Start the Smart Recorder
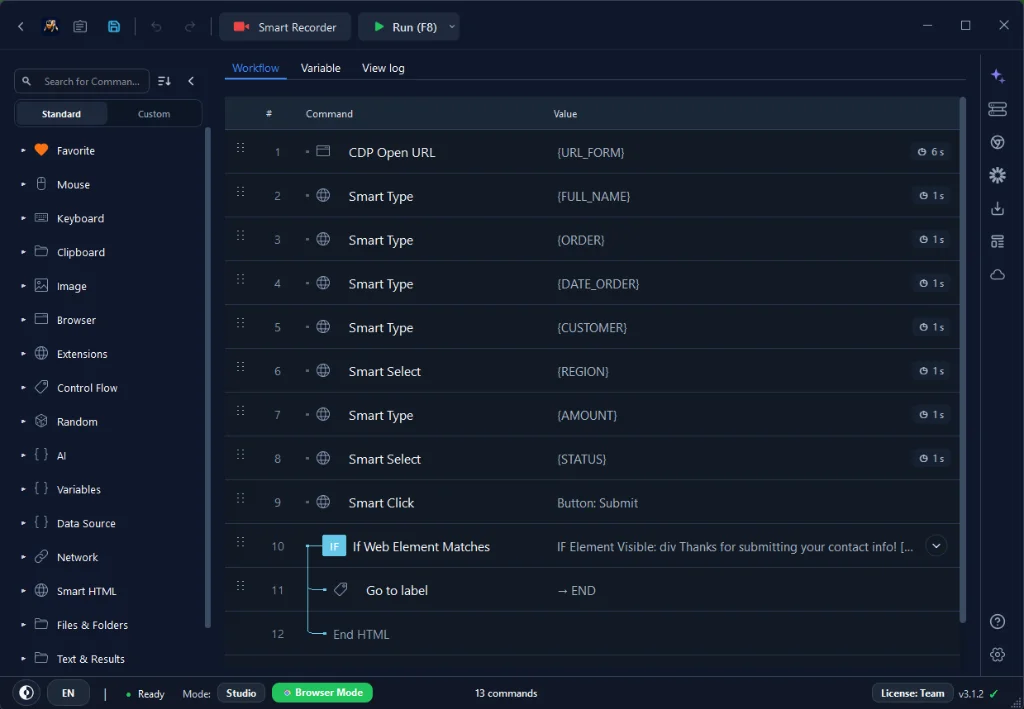Image resolution: width=1024 pixels, height=709 pixels. pyautogui.click(x=285, y=27)
